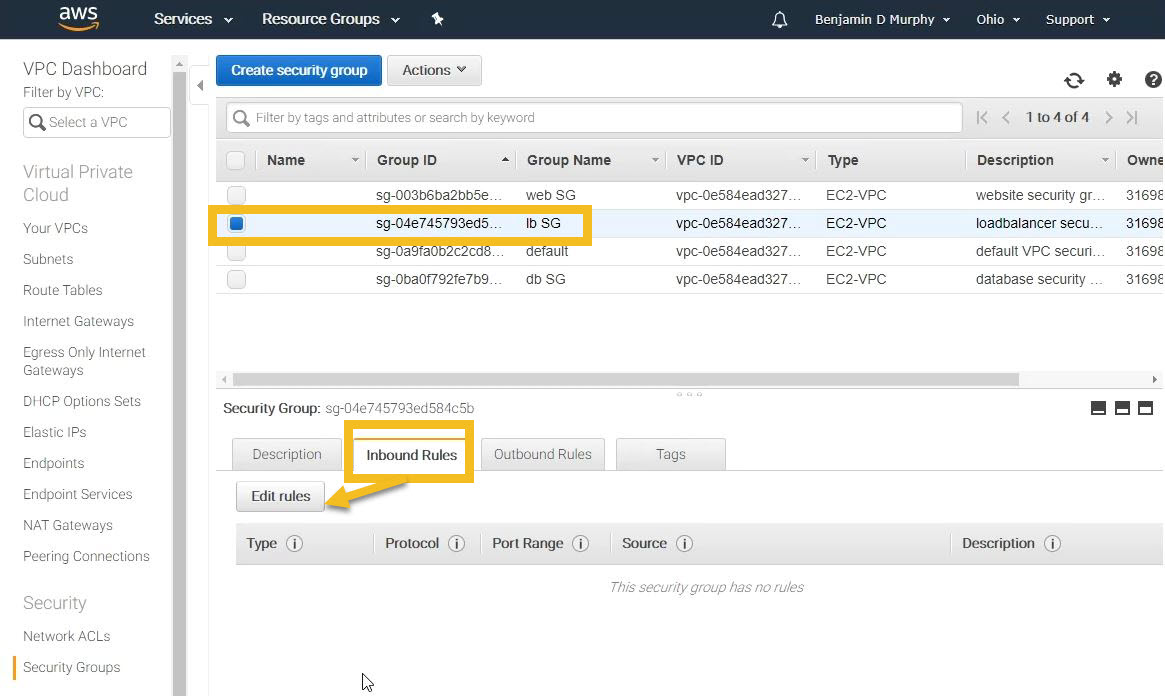Go to first page of results
The width and height of the screenshot is (1165, 696).
tap(982, 117)
